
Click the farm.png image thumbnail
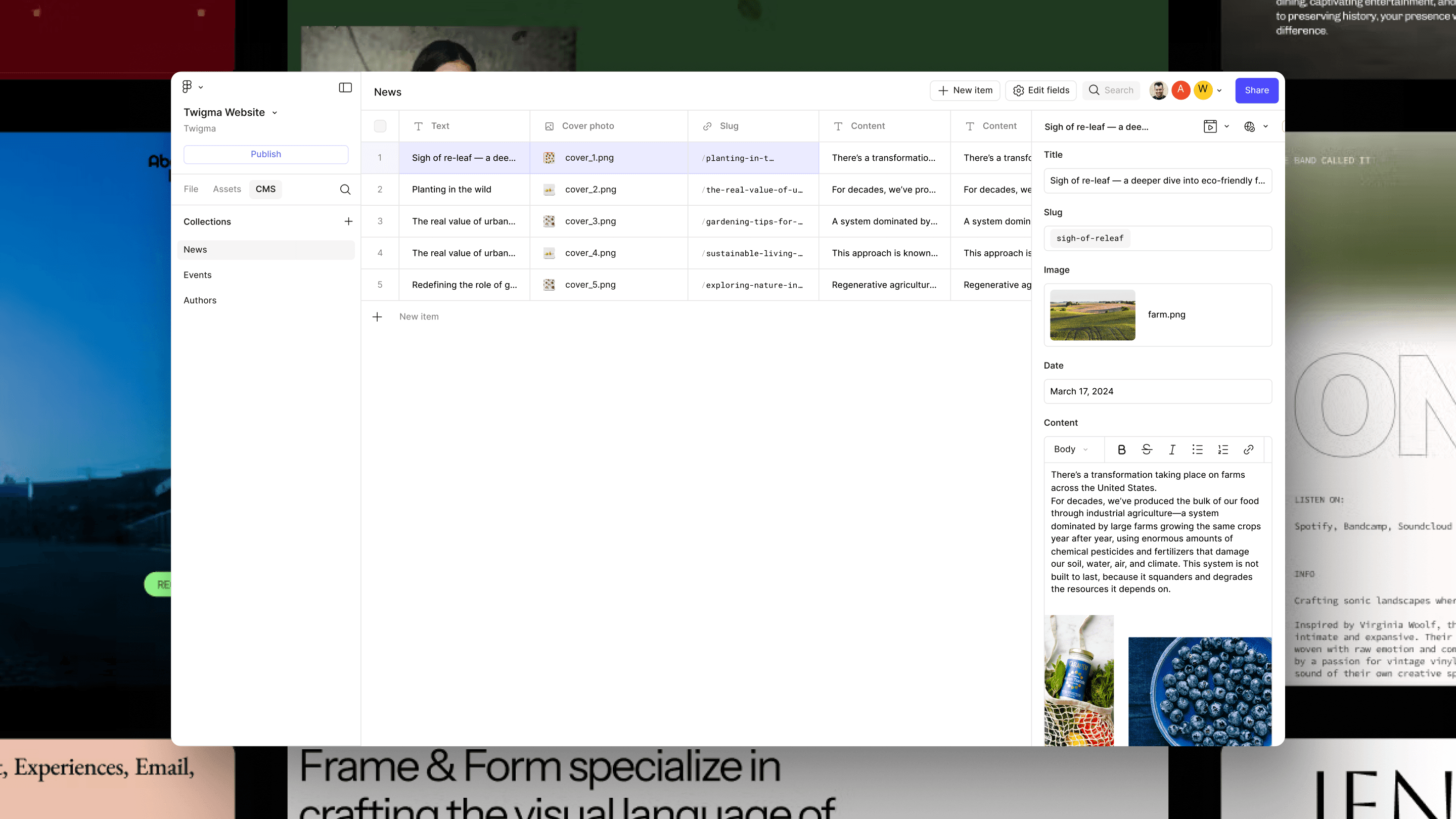coord(1092,315)
